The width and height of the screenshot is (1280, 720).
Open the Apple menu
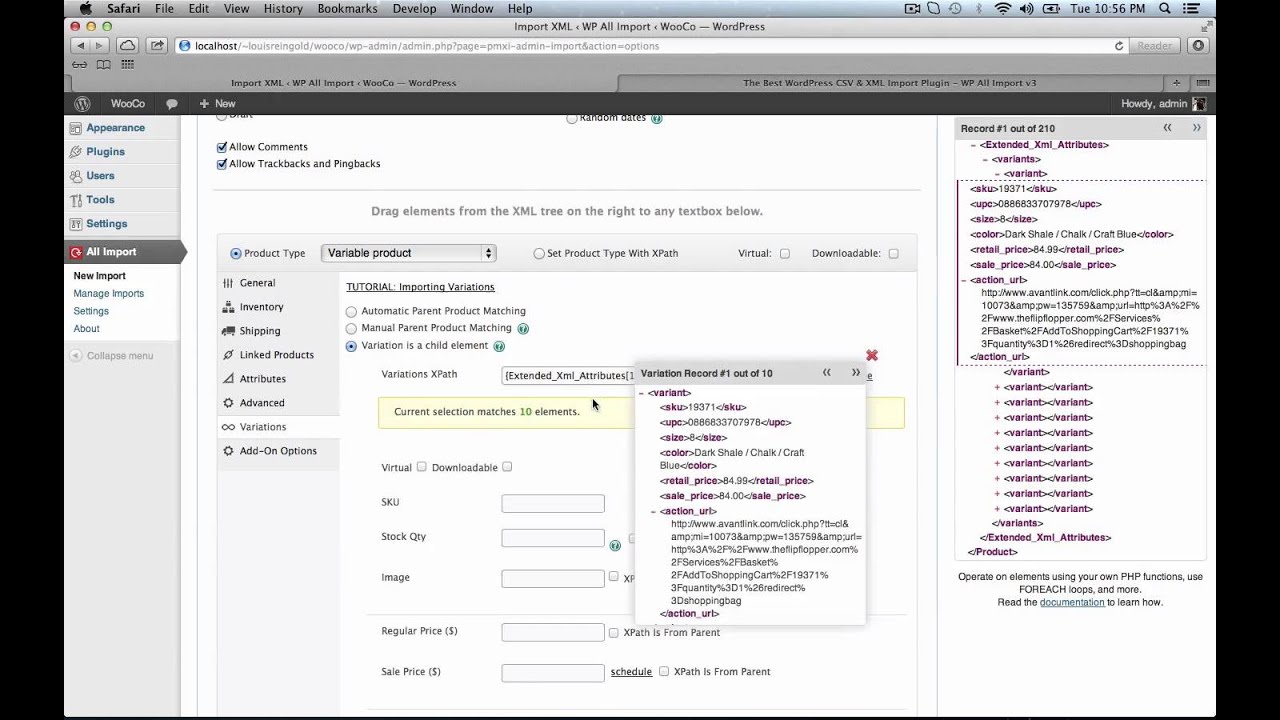tap(85, 9)
